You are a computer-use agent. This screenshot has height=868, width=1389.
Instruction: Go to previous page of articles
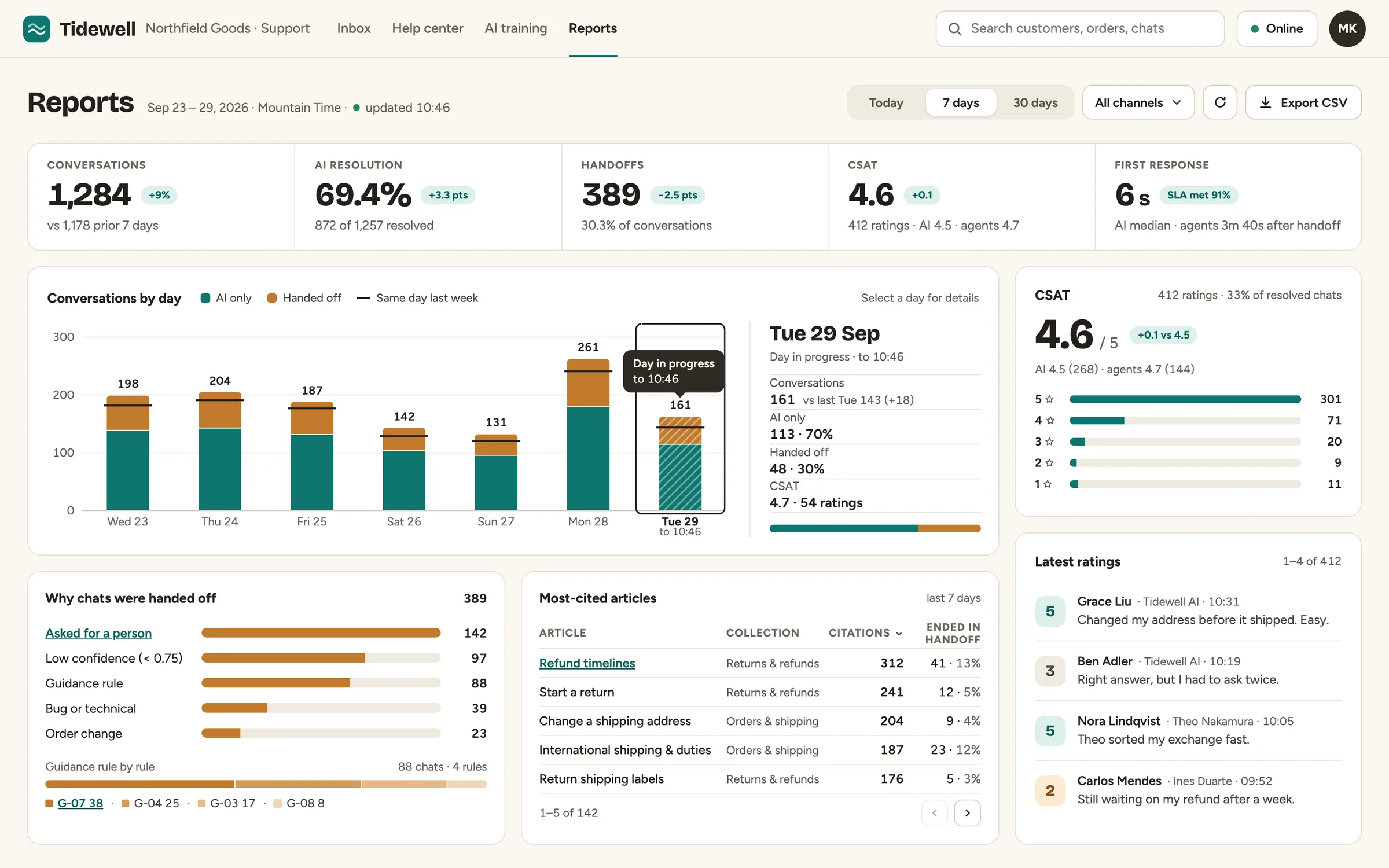click(x=934, y=812)
